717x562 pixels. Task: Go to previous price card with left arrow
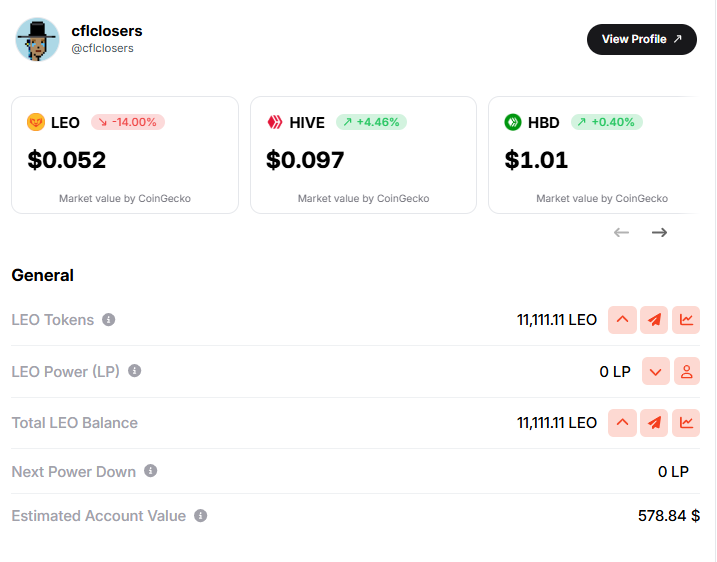(621, 233)
